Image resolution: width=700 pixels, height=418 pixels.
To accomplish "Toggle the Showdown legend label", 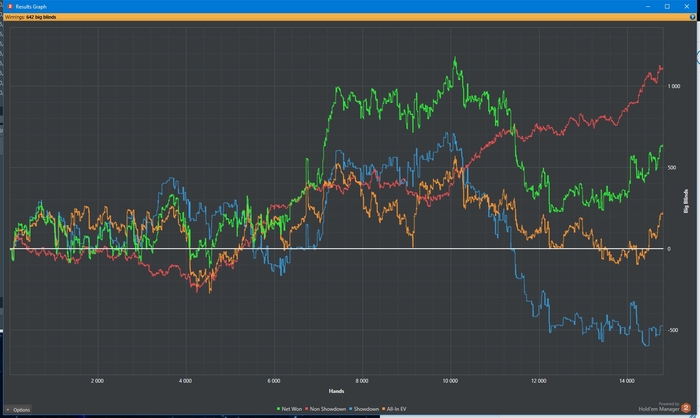I will coord(366,409).
